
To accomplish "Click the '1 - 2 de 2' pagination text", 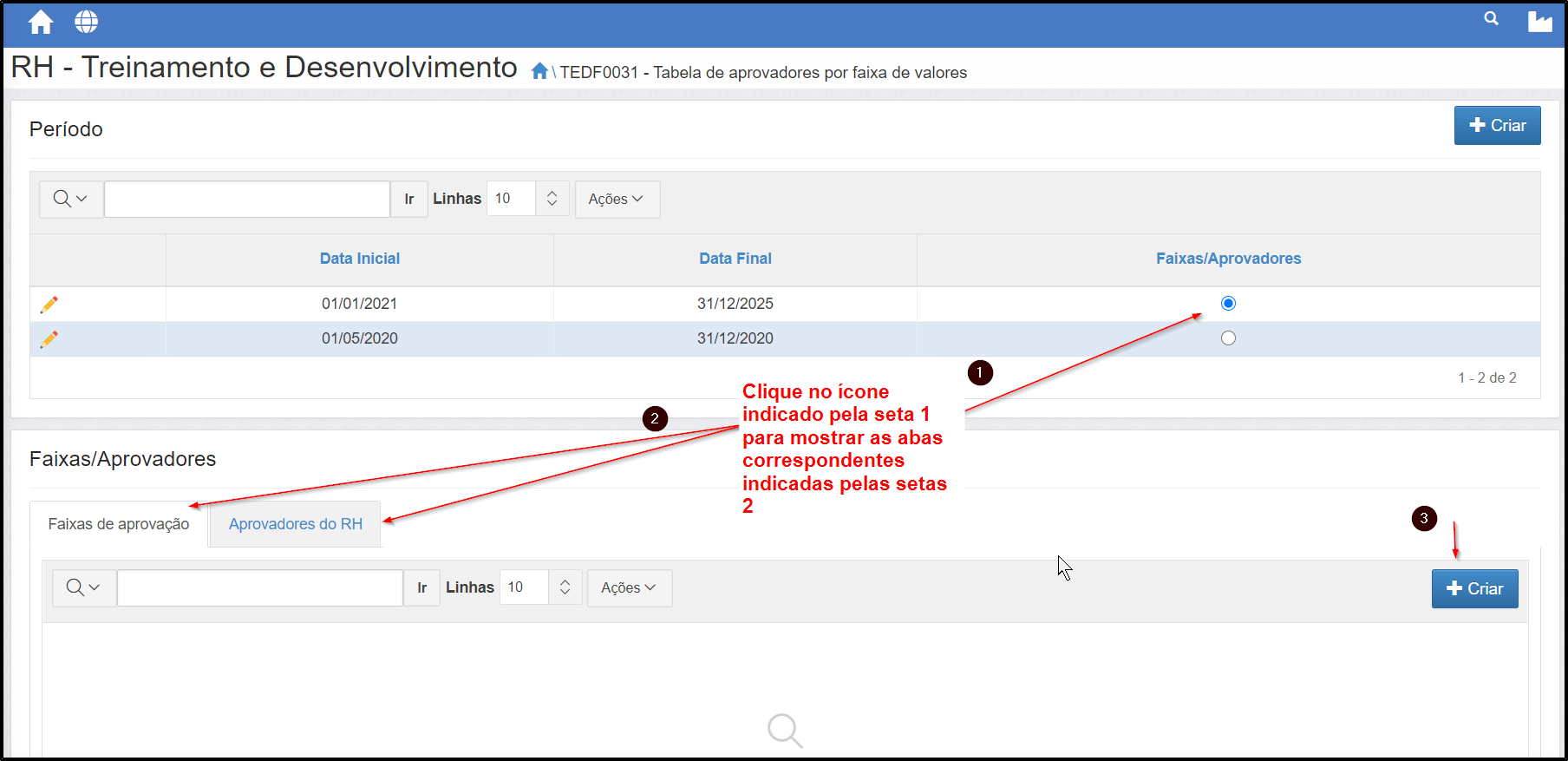I will [x=1487, y=377].
